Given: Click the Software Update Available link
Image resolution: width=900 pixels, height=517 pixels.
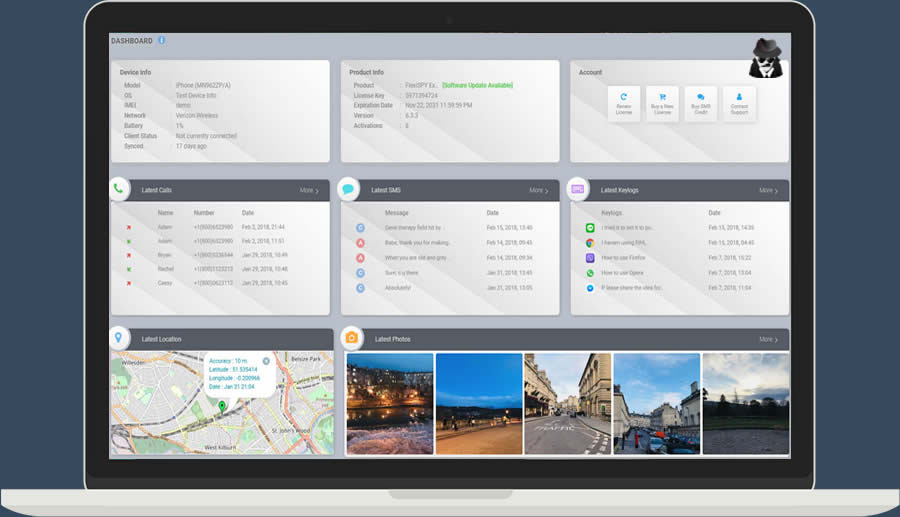Looking at the screenshot, I should (x=478, y=85).
